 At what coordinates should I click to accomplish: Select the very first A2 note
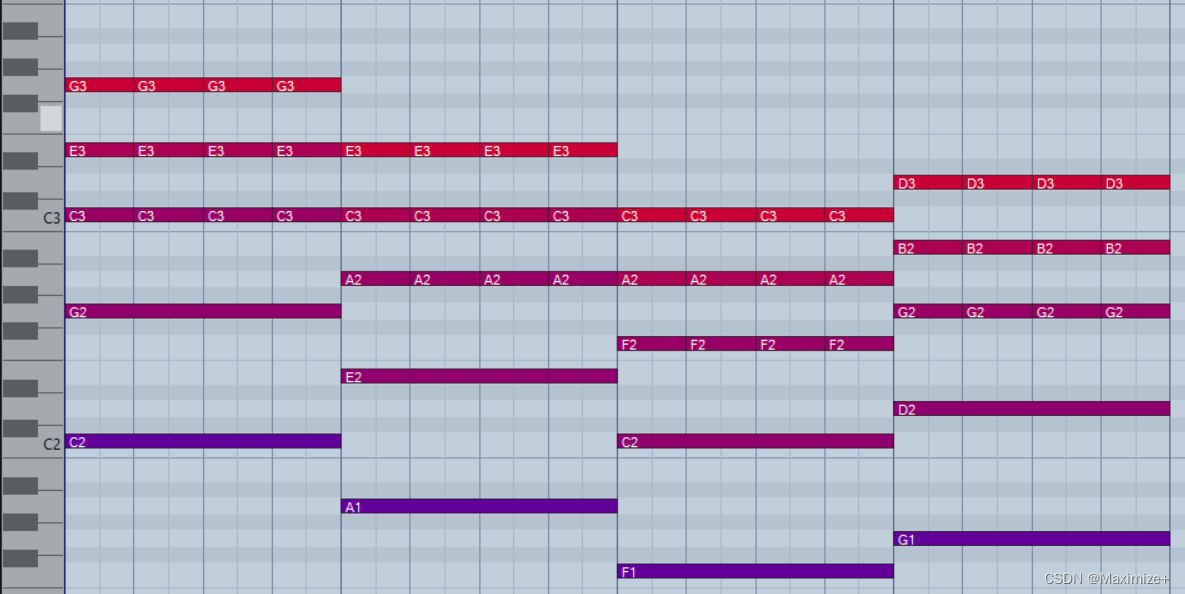point(376,279)
